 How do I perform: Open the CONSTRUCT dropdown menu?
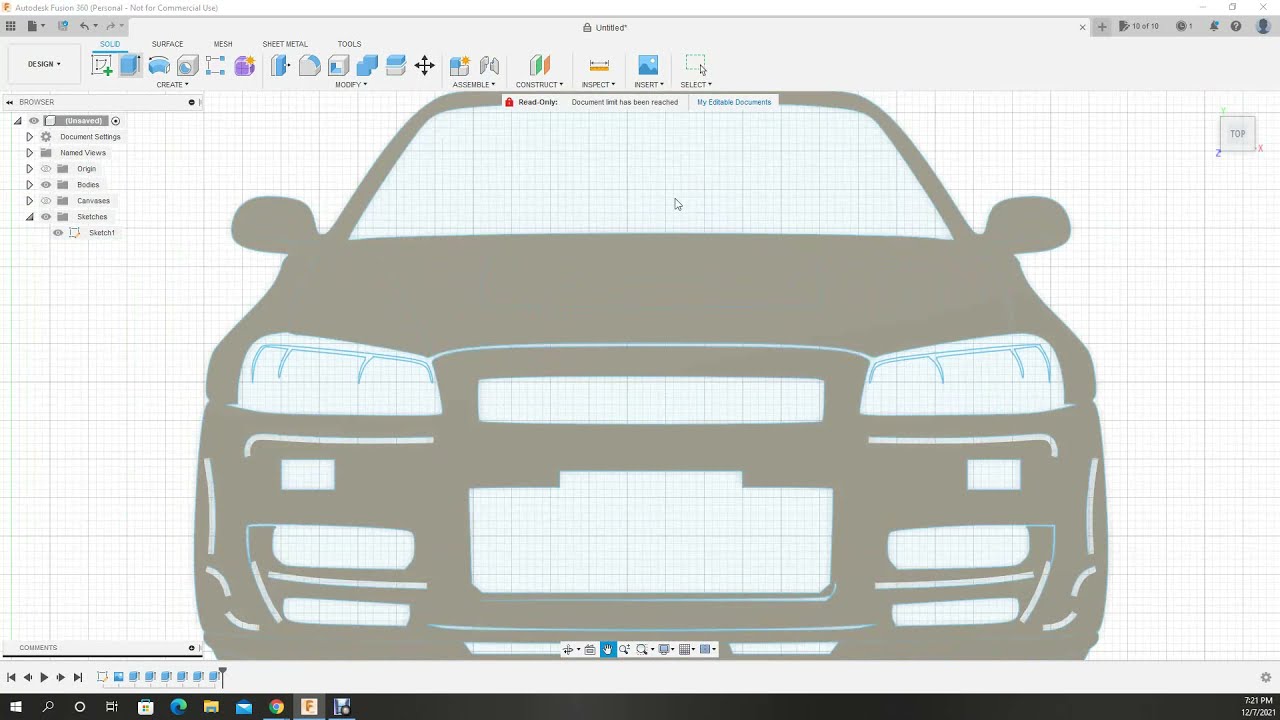click(x=540, y=85)
